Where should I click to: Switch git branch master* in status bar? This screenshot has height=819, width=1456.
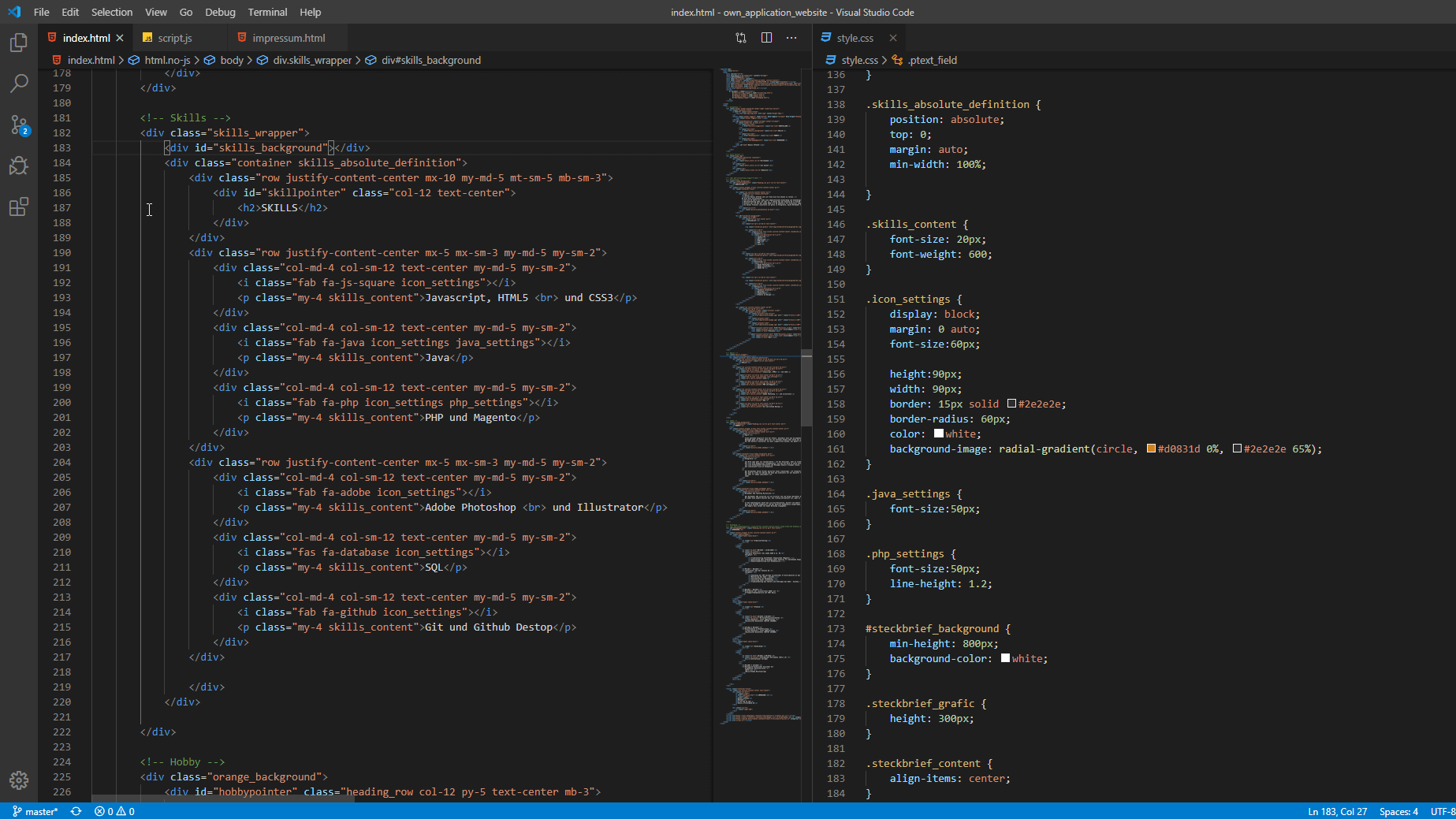click(x=35, y=811)
